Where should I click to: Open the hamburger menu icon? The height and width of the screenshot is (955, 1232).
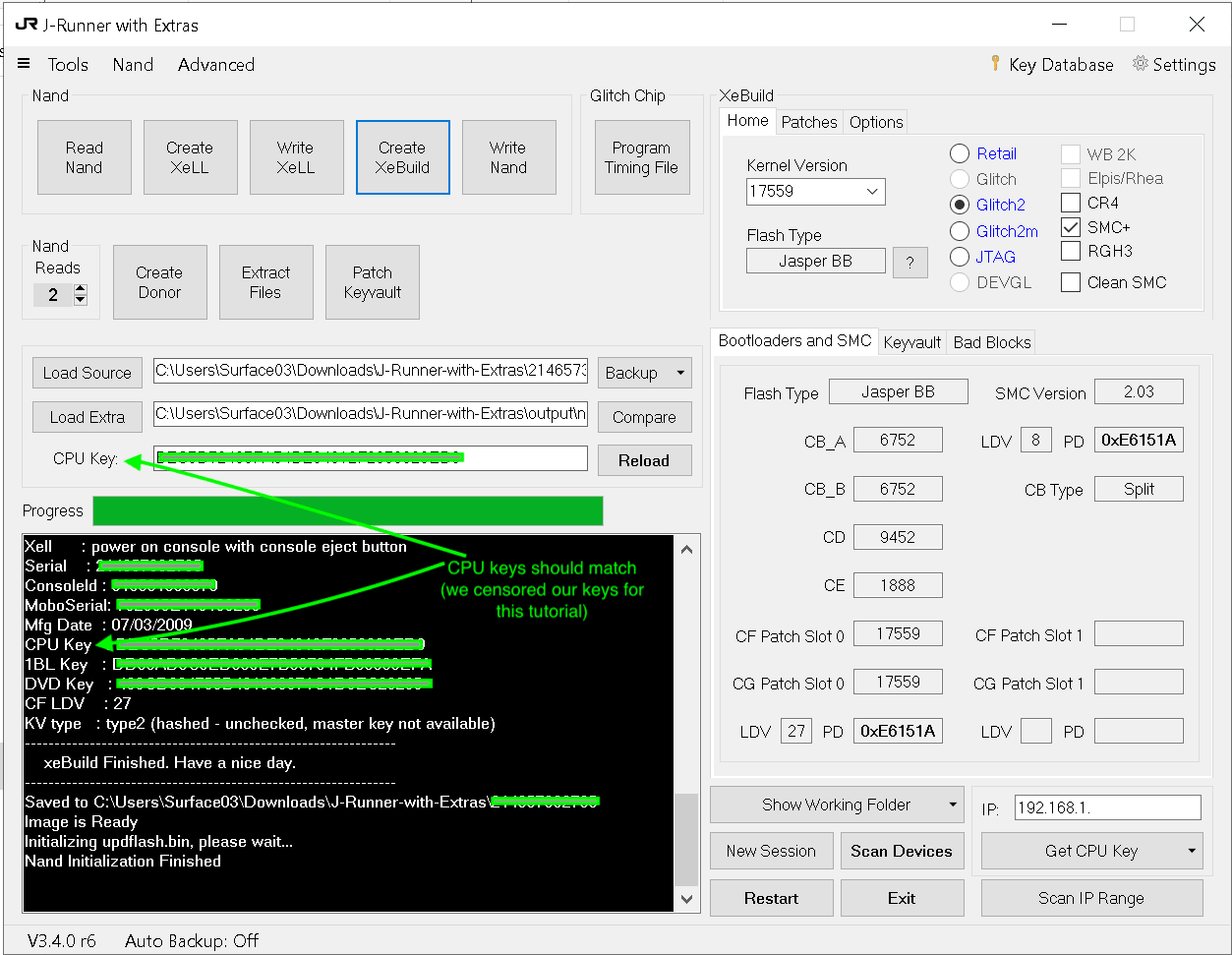[x=24, y=64]
